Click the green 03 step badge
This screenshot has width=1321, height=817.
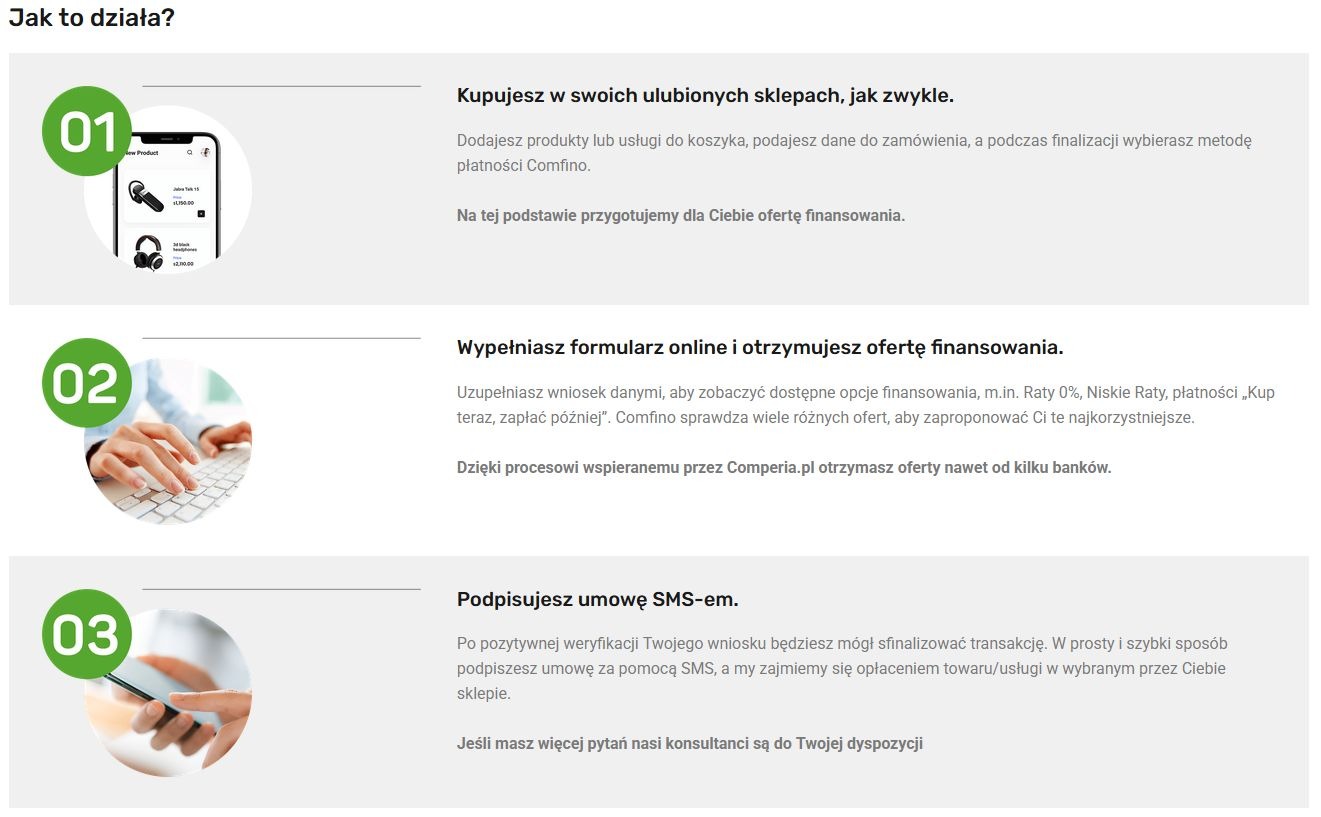(x=87, y=635)
